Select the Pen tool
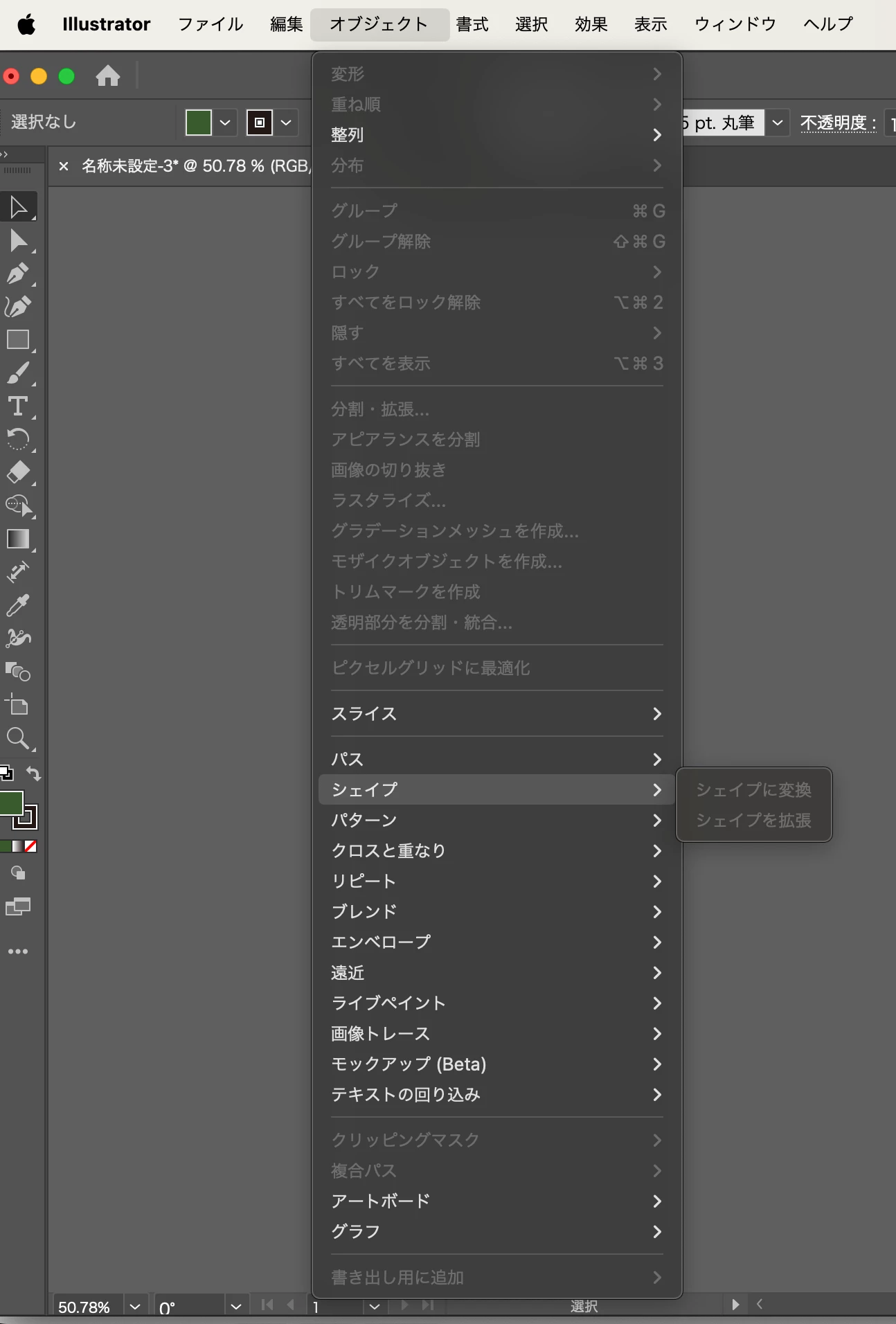896x1324 pixels. click(x=18, y=274)
